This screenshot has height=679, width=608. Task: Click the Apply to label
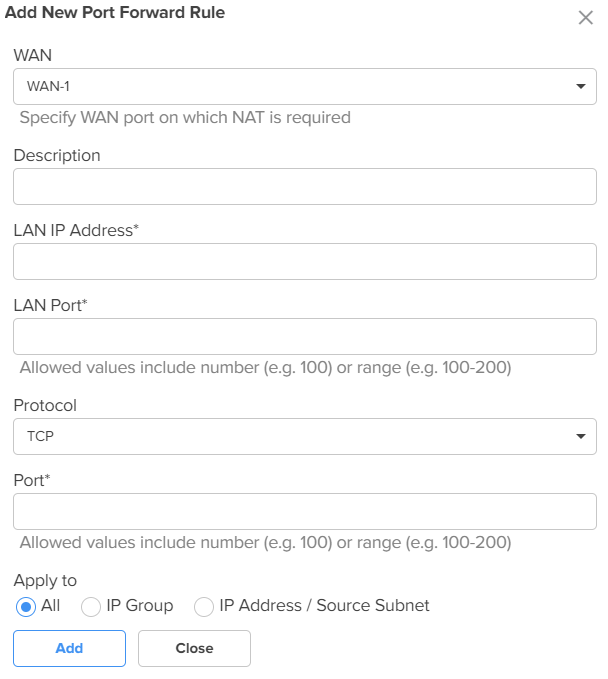coord(45,581)
